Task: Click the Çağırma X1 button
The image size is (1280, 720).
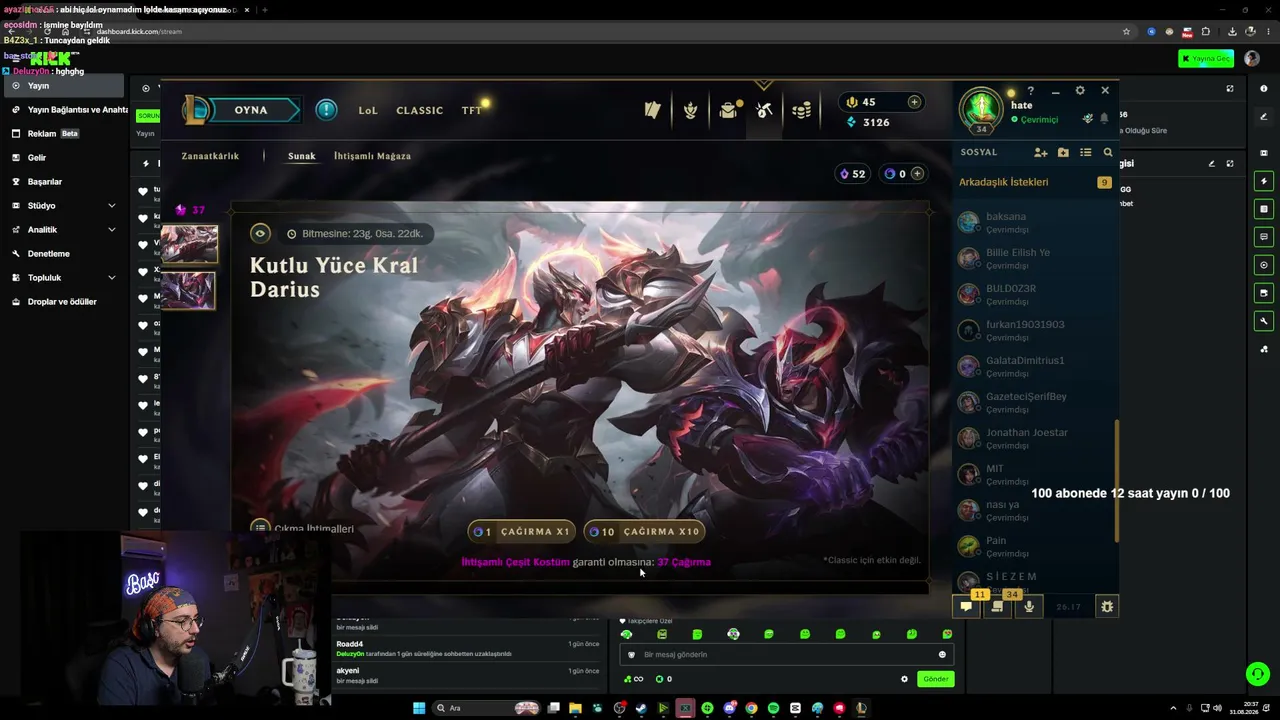Action: 521,532
